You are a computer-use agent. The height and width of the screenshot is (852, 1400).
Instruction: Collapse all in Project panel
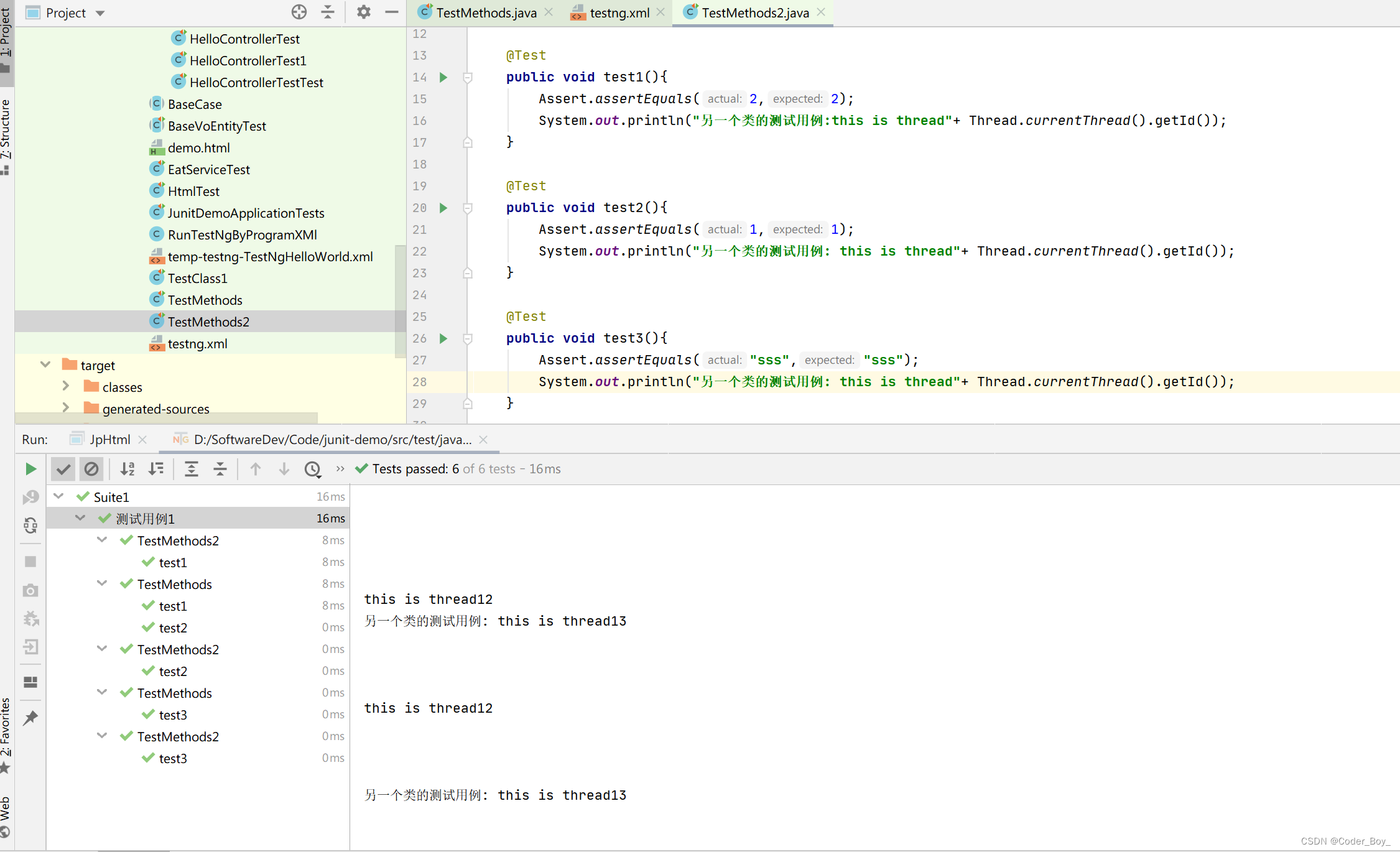pyautogui.click(x=328, y=12)
